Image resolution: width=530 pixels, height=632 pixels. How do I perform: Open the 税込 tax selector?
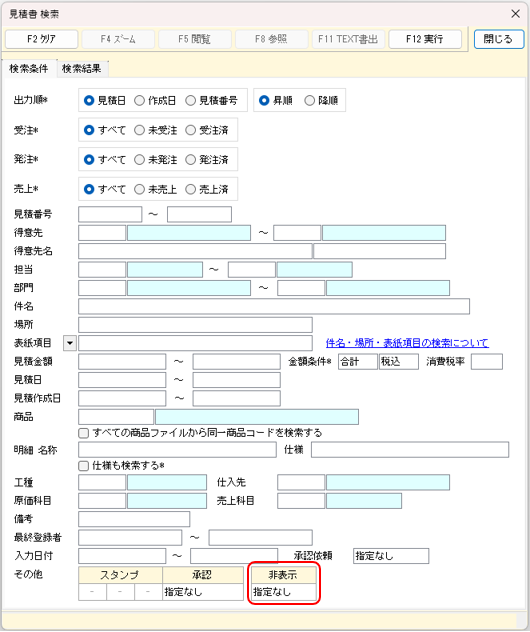tap(399, 362)
